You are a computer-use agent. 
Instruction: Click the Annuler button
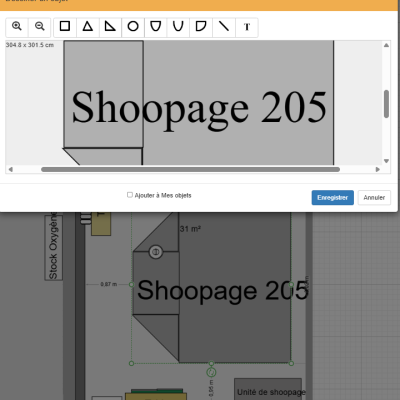click(x=374, y=198)
